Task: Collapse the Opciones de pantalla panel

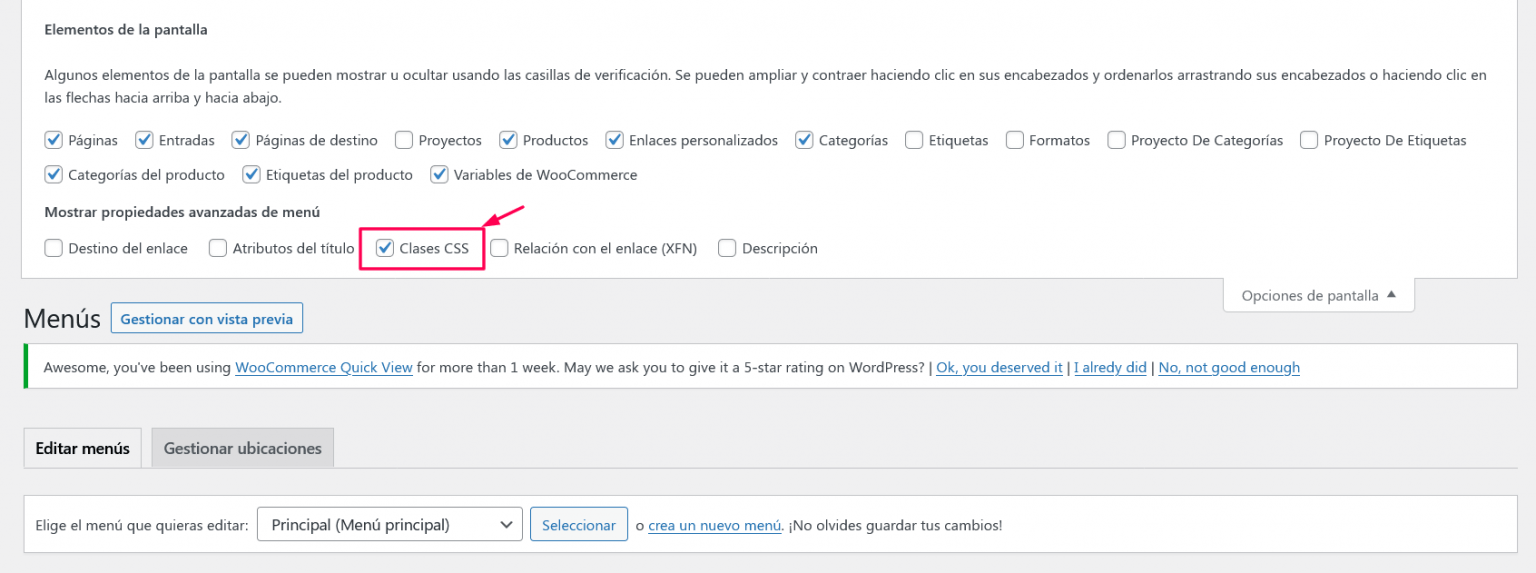Action: (1318, 295)
